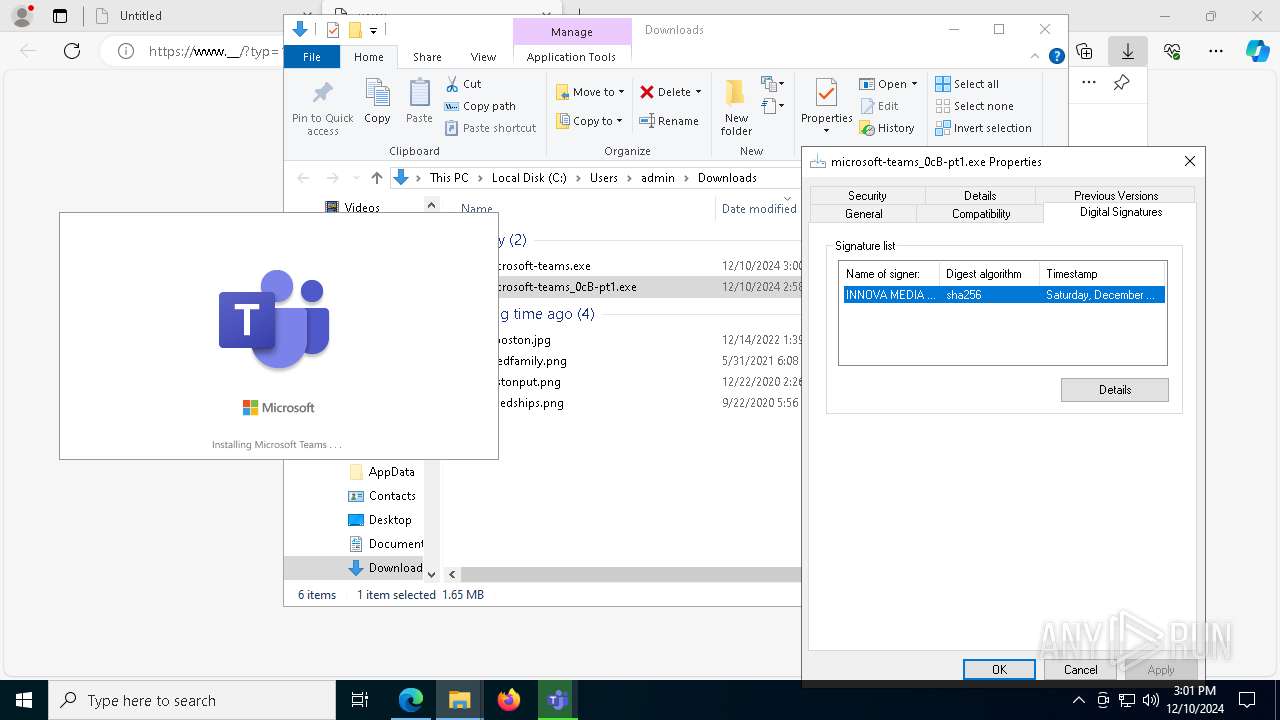This screenshot has height=720, width=1280.
Task: Click This PC breadcrumb
Action: click(x=449, y=178)
